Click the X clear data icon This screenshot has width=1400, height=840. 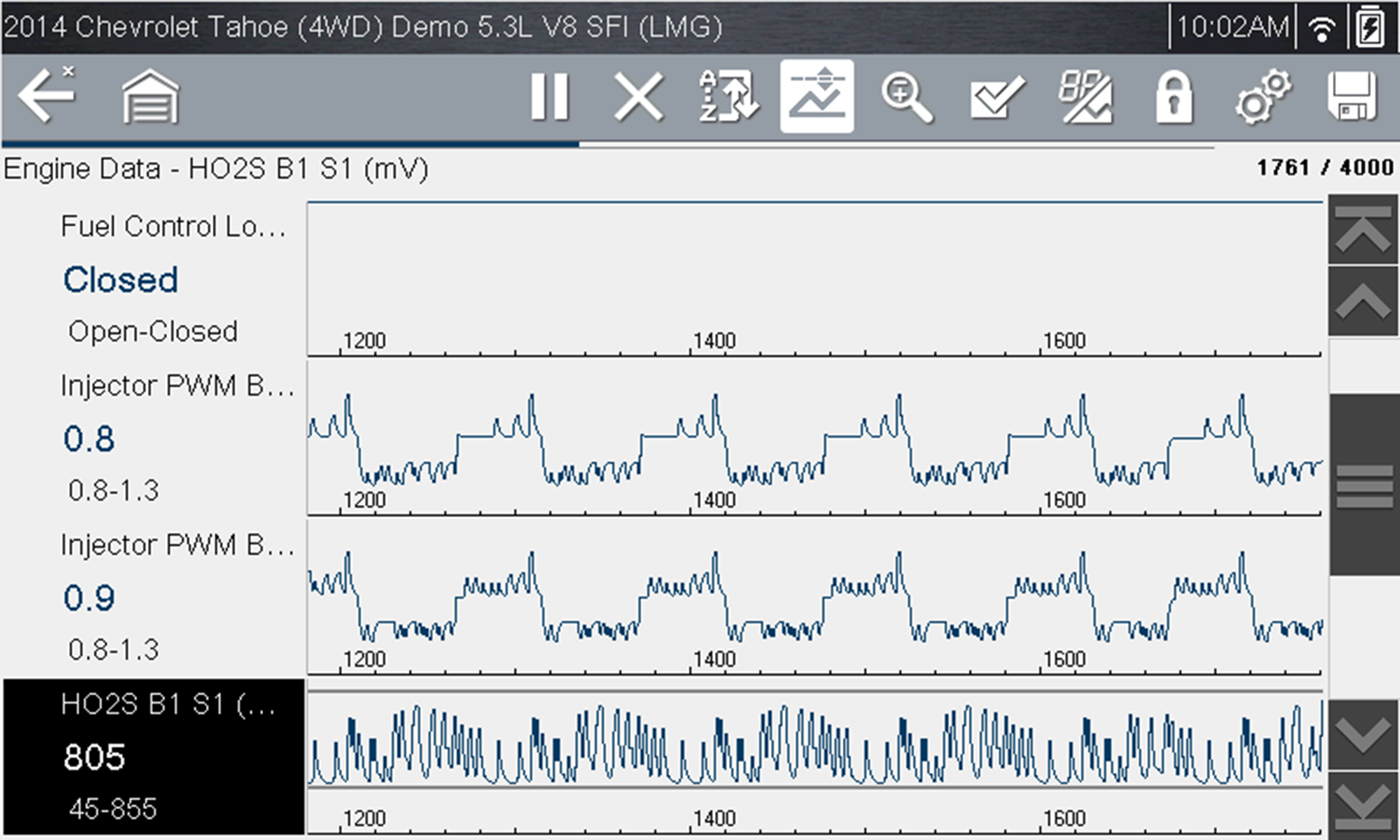638,96
